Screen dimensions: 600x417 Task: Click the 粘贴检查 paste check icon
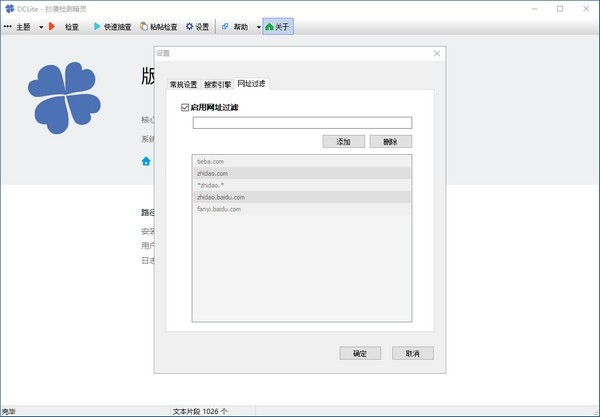coord(145,26)
